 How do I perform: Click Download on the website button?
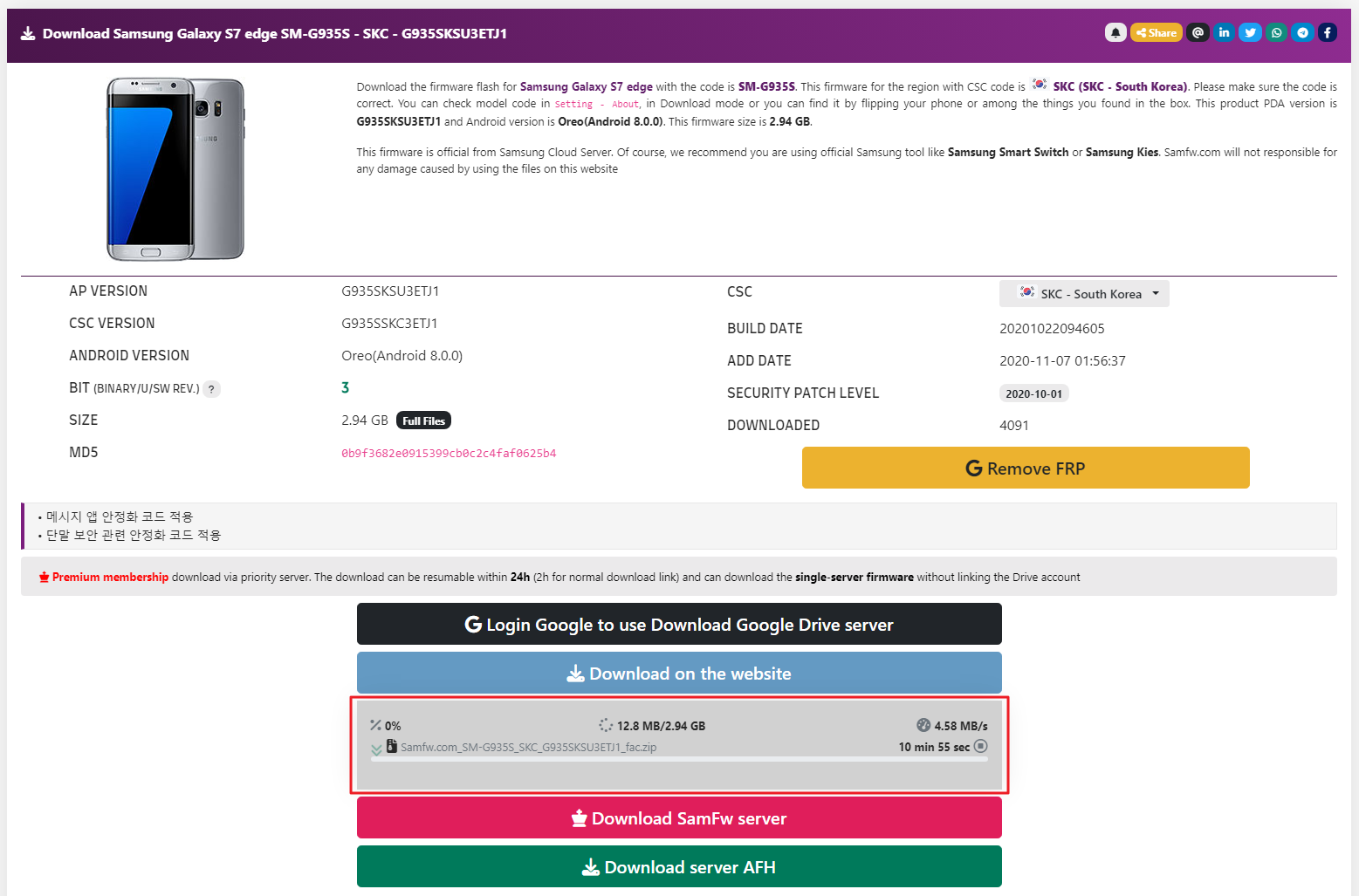tap(679, 673)
